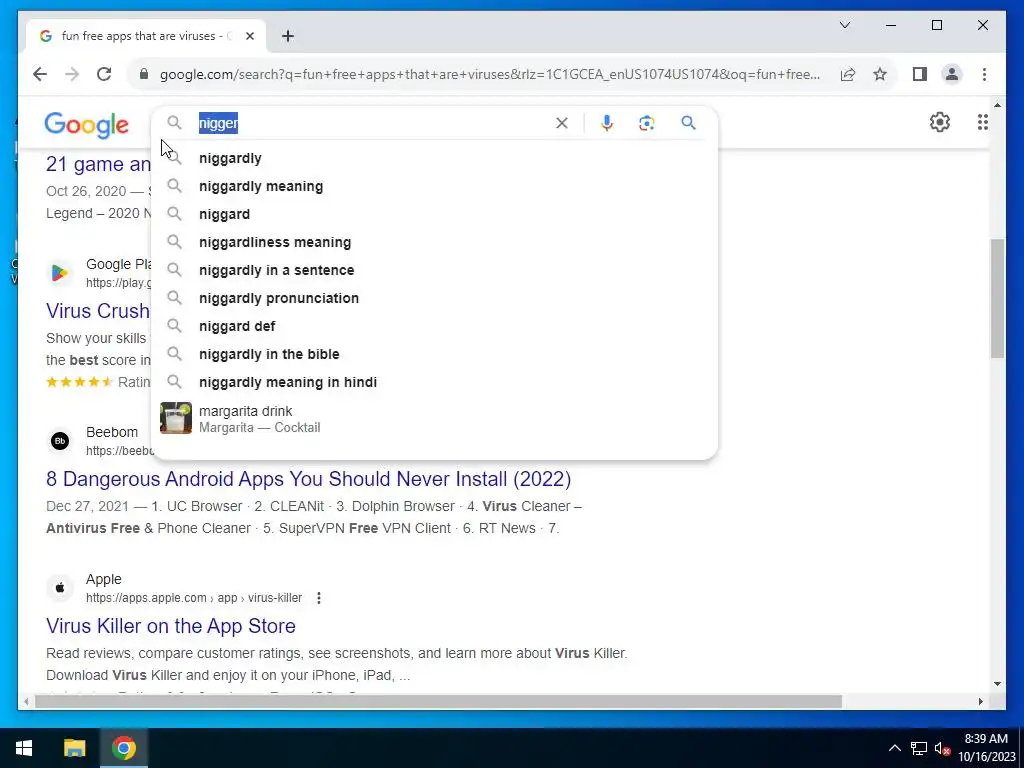
Task: Click the 'Beebom' source name
Action: (x=112, y=432)
